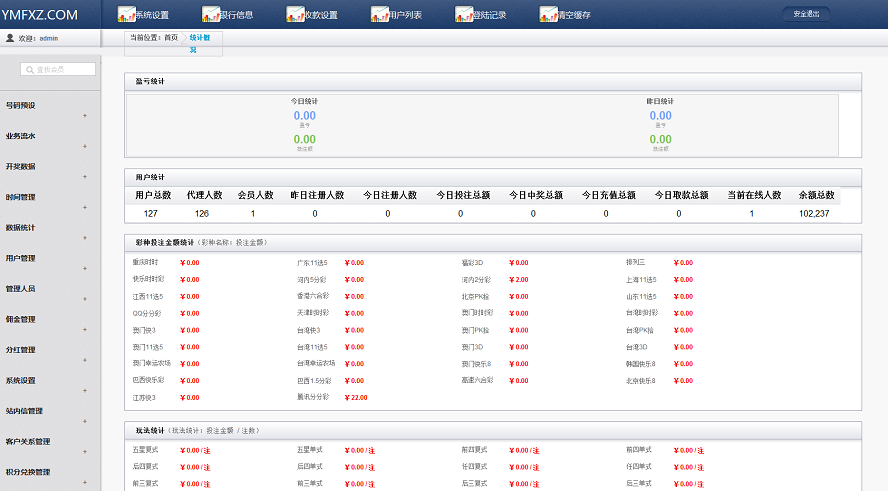This screenshot has height=491, width=888.
Task: Focus the 查找会员 search field
Action: [x=64, y=70]
